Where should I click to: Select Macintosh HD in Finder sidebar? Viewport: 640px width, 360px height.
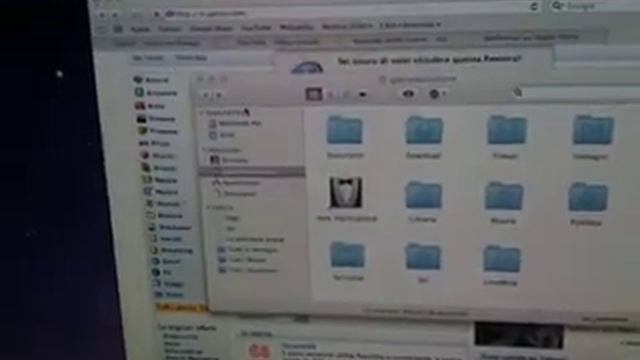click(x=235, y=123)
